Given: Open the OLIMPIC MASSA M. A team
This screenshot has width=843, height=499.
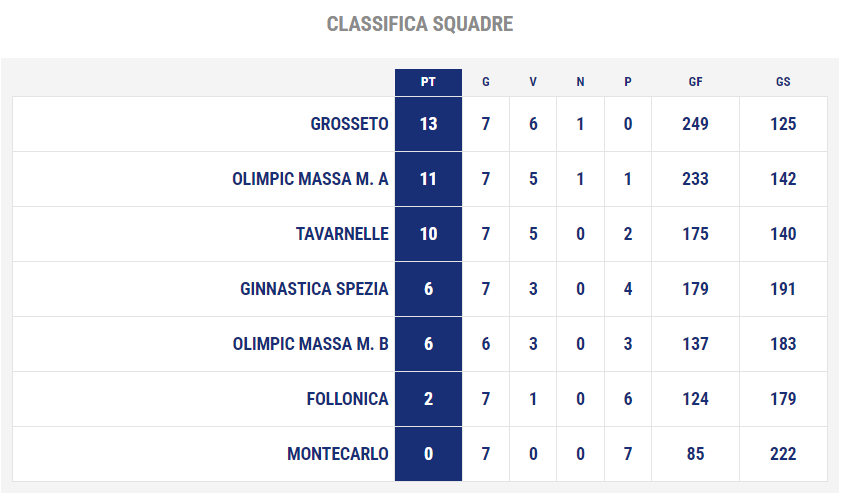Looking at the screenshot, I should 310,179.
